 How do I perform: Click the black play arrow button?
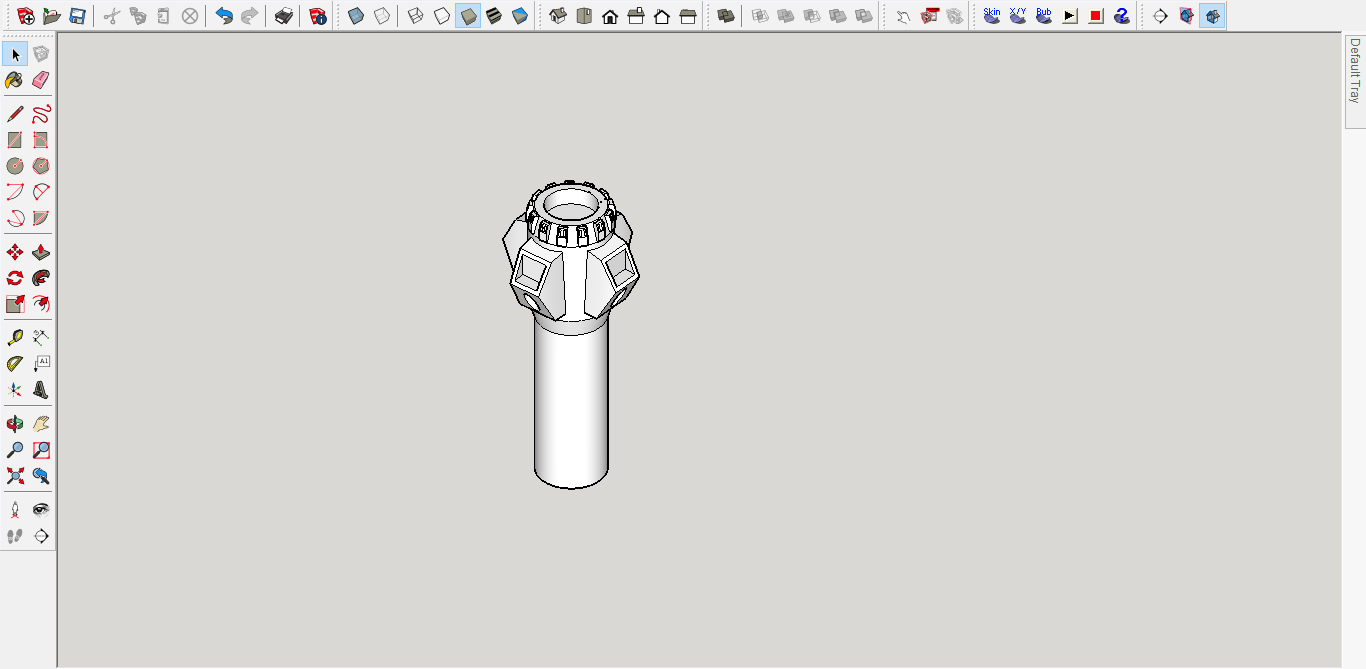(1070, 16)
